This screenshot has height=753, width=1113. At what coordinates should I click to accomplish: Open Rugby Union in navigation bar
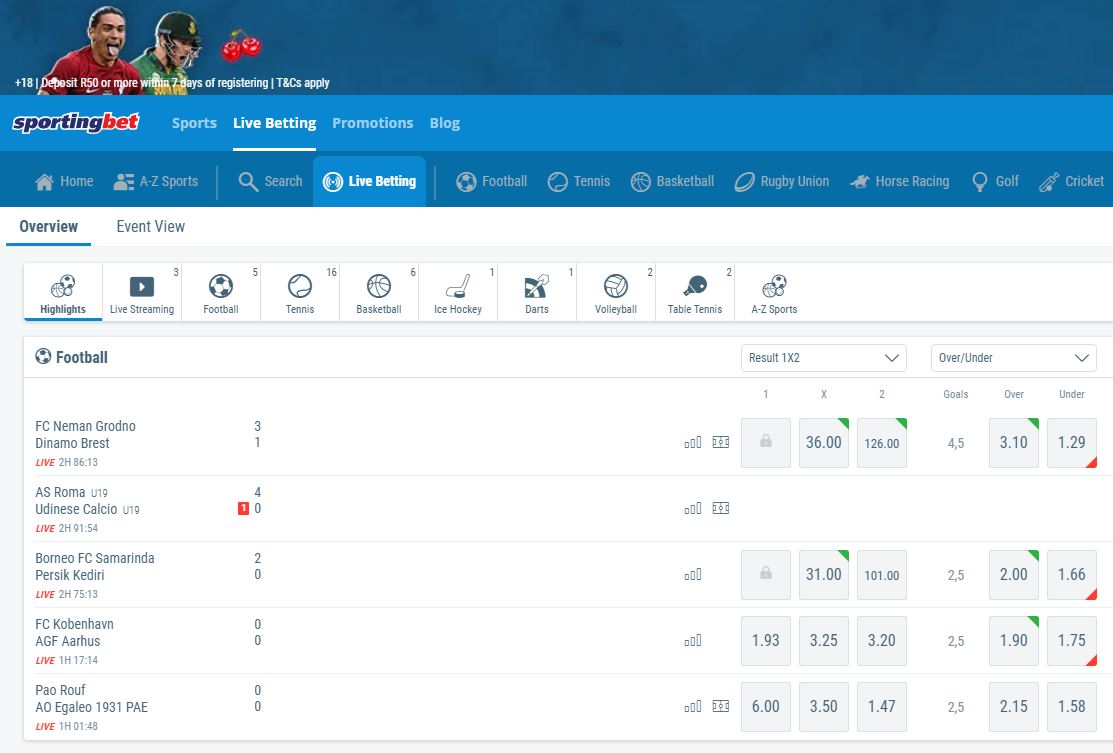point(782,182)
